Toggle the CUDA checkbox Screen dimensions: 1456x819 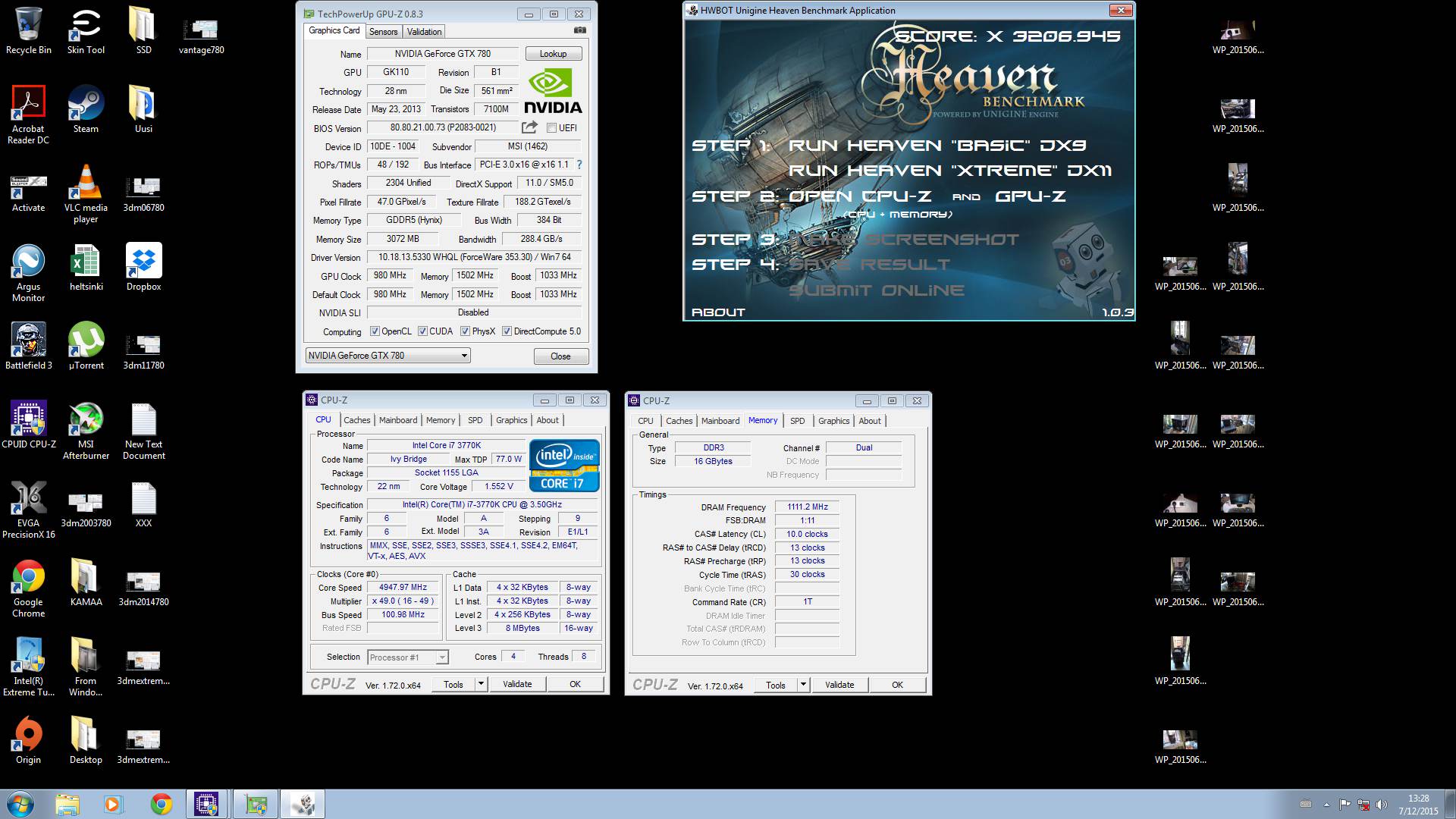422,331
